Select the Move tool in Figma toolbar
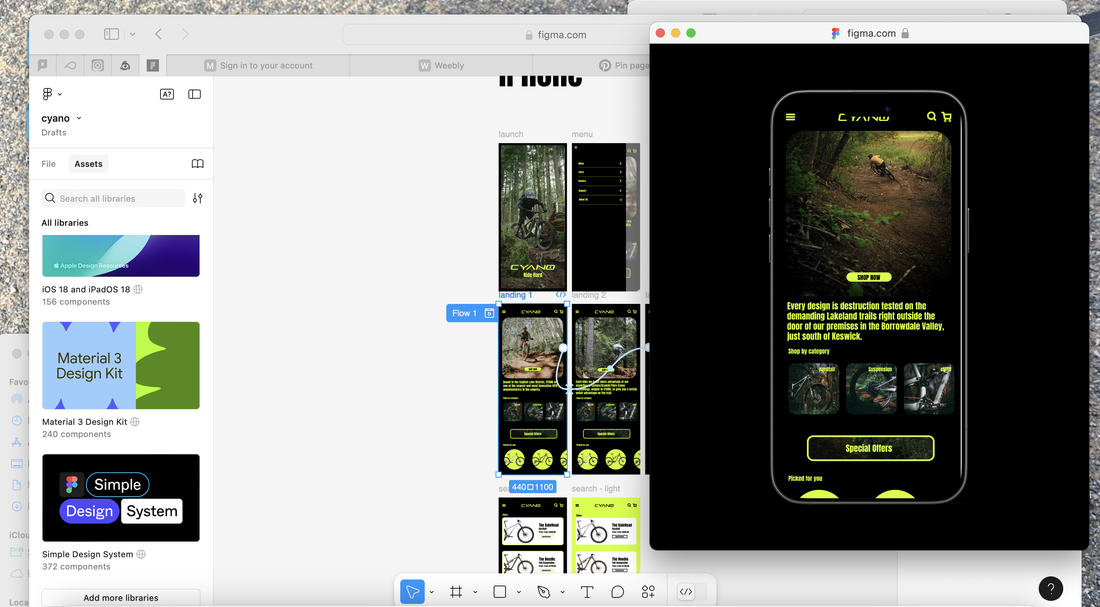The image size is (1100, 607). (412, 592)
